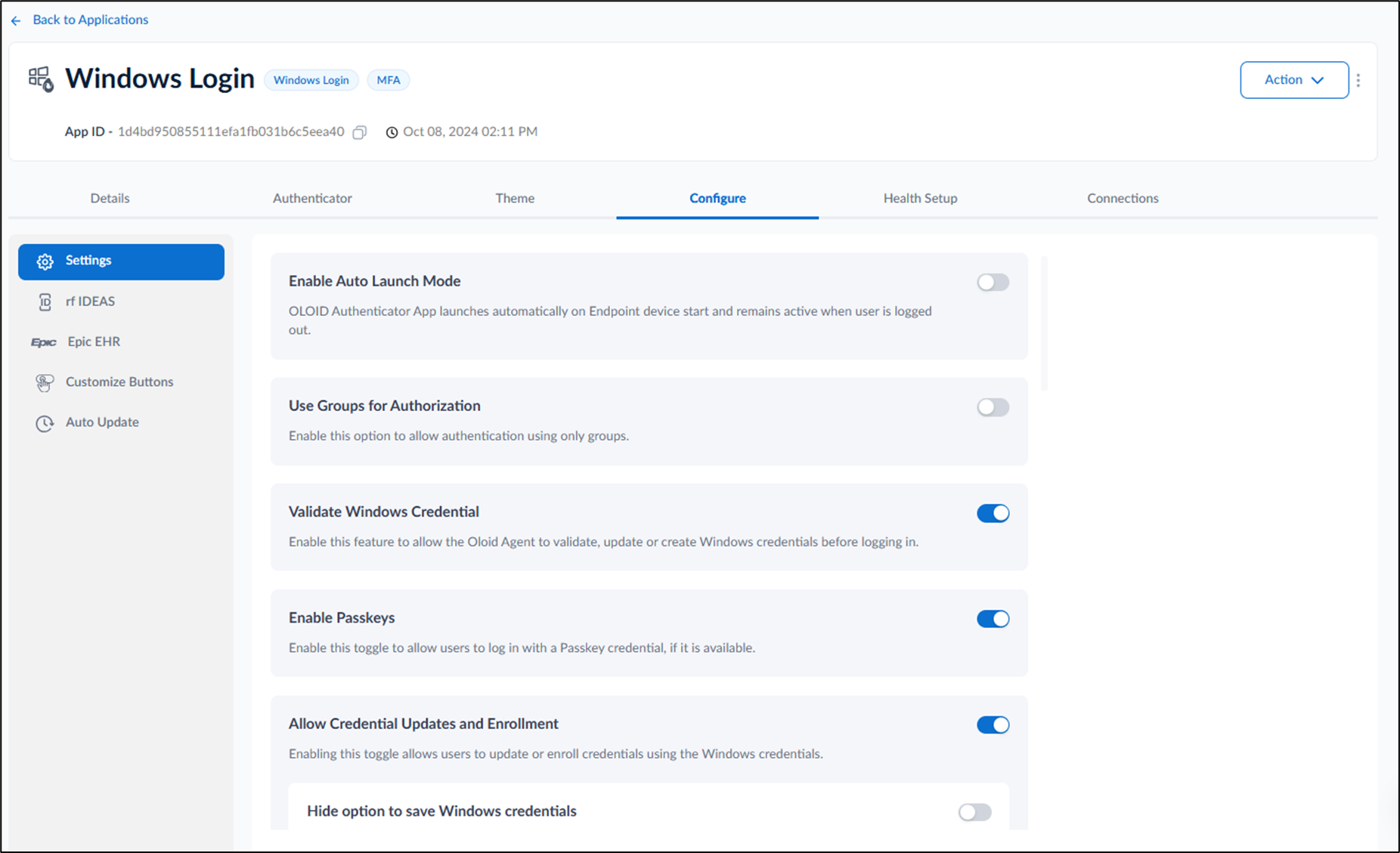Switch to the Theme tab

(515, 198)
